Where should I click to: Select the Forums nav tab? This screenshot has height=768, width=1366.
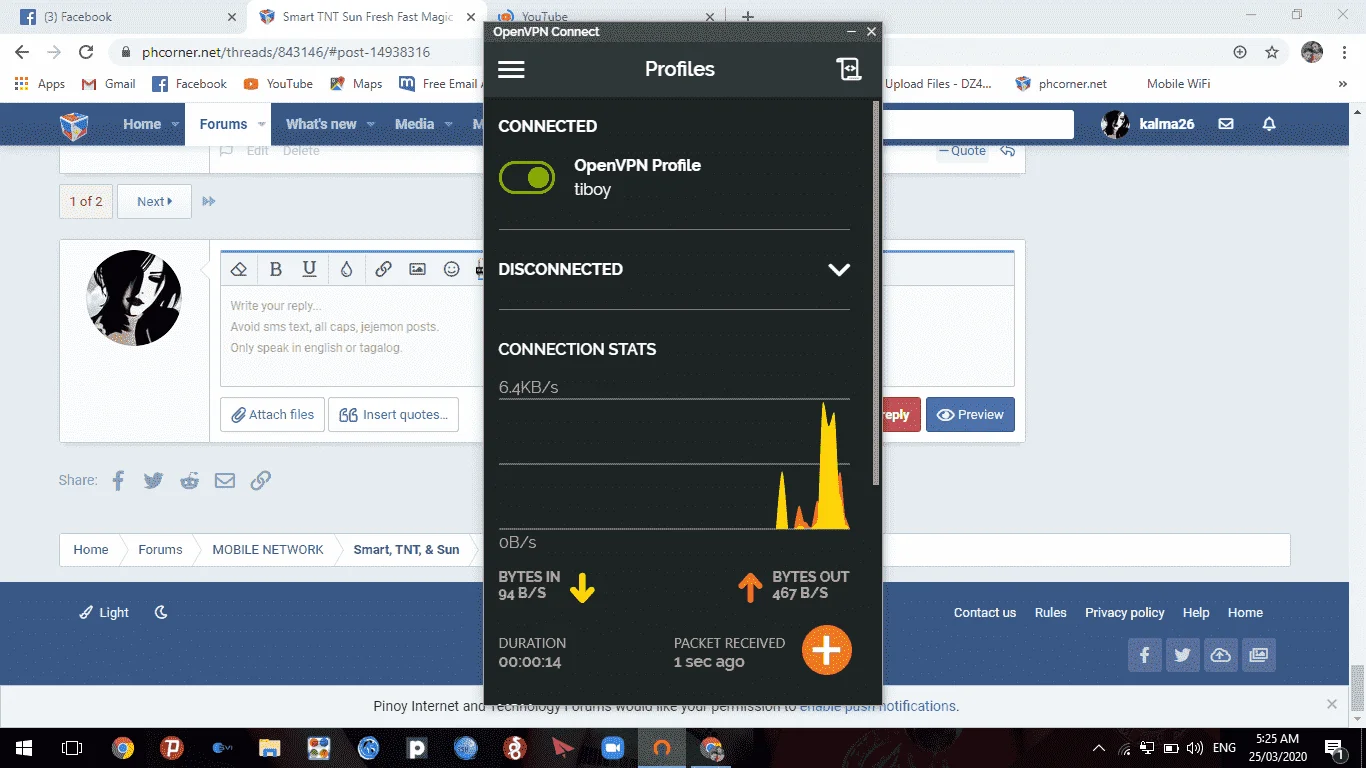tap(223, 124)
